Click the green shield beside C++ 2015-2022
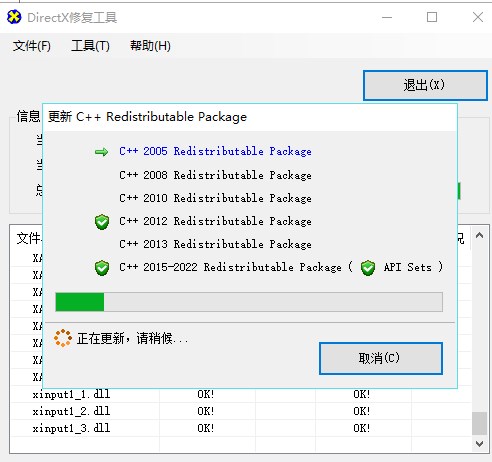This screenshot has width=492, height=462. (x=102, y=268)
